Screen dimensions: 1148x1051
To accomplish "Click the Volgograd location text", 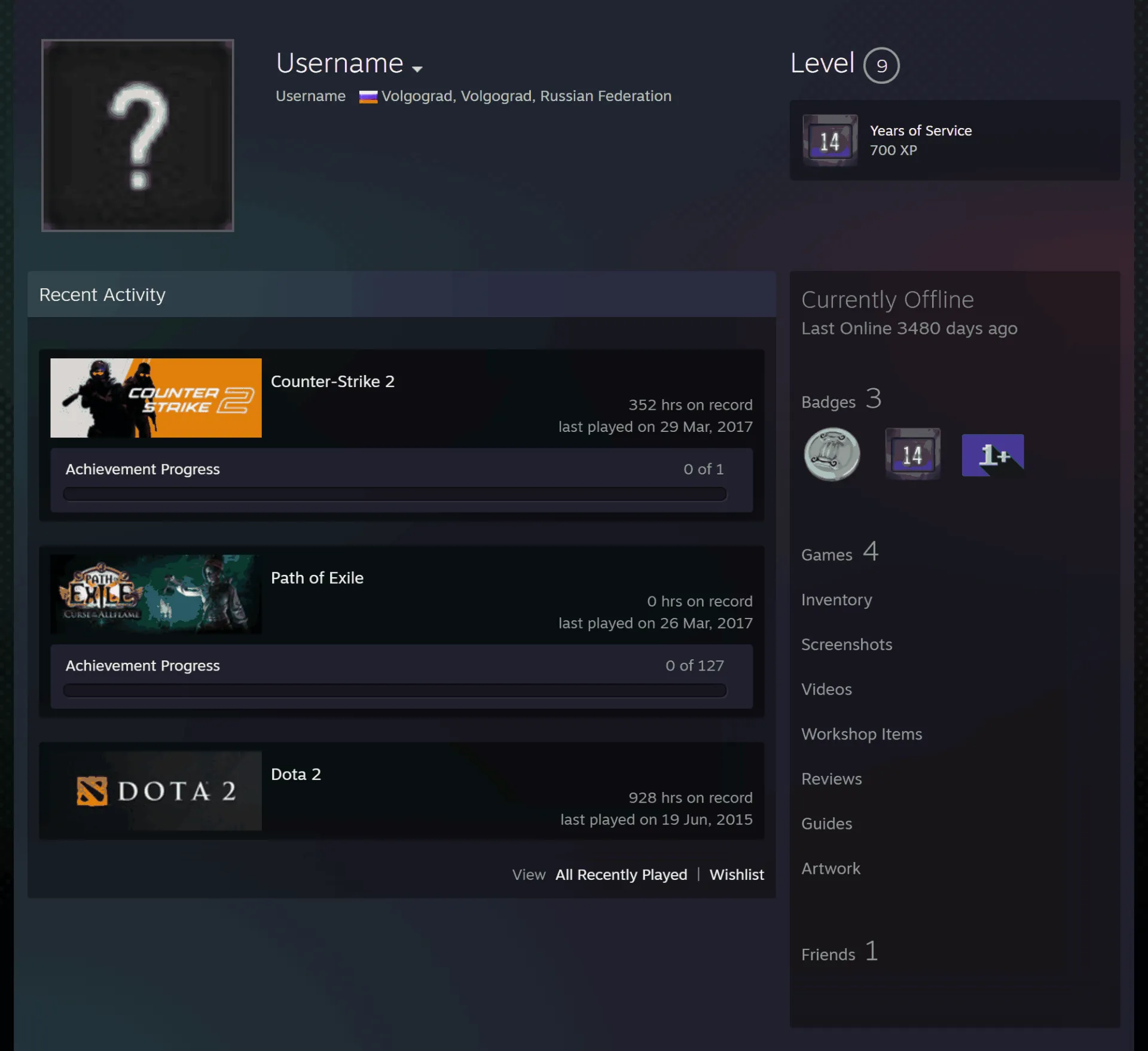I will (526, 96).
